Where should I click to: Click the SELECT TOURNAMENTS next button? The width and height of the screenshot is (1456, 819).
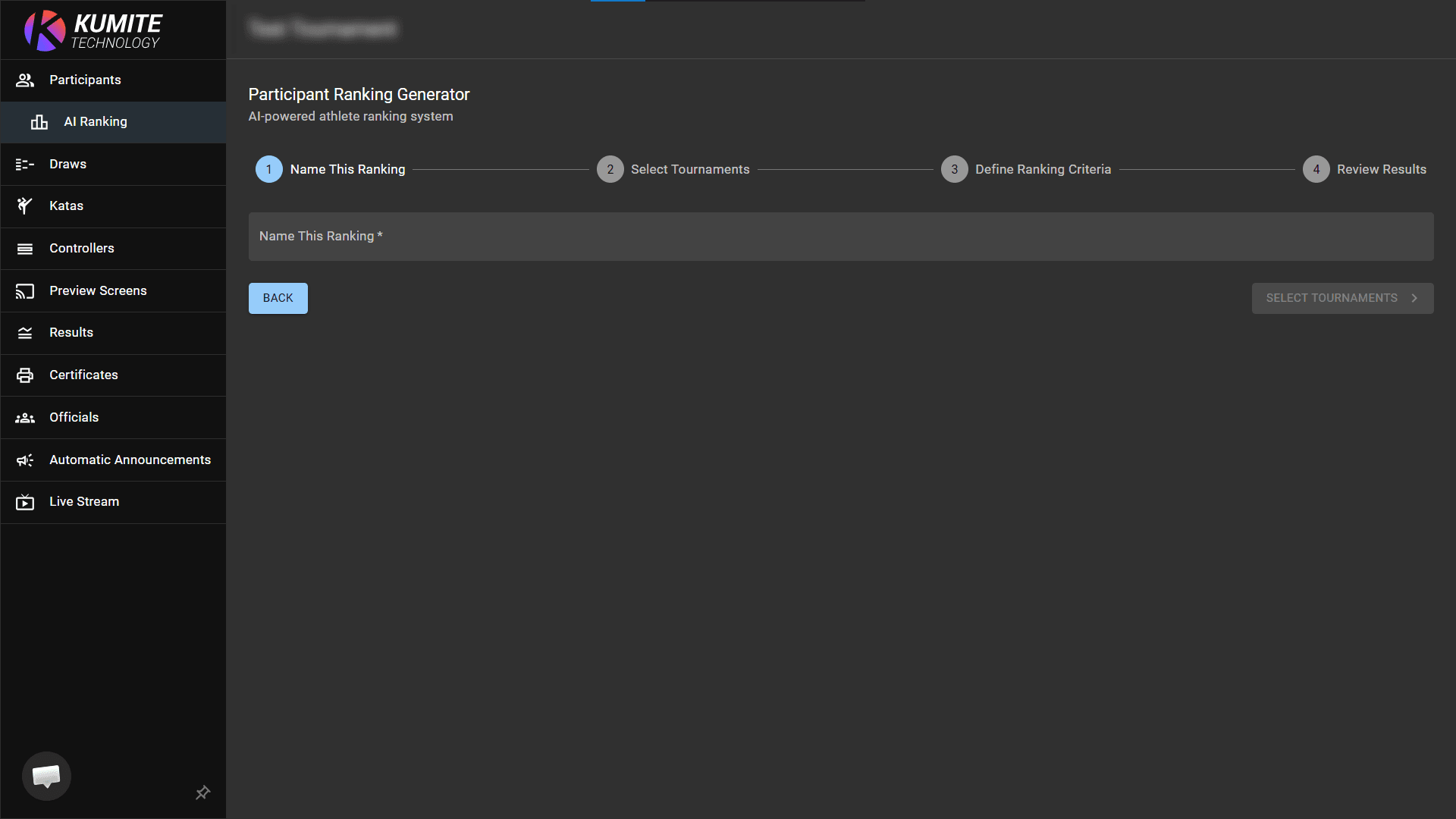(x=1342, y=298)
